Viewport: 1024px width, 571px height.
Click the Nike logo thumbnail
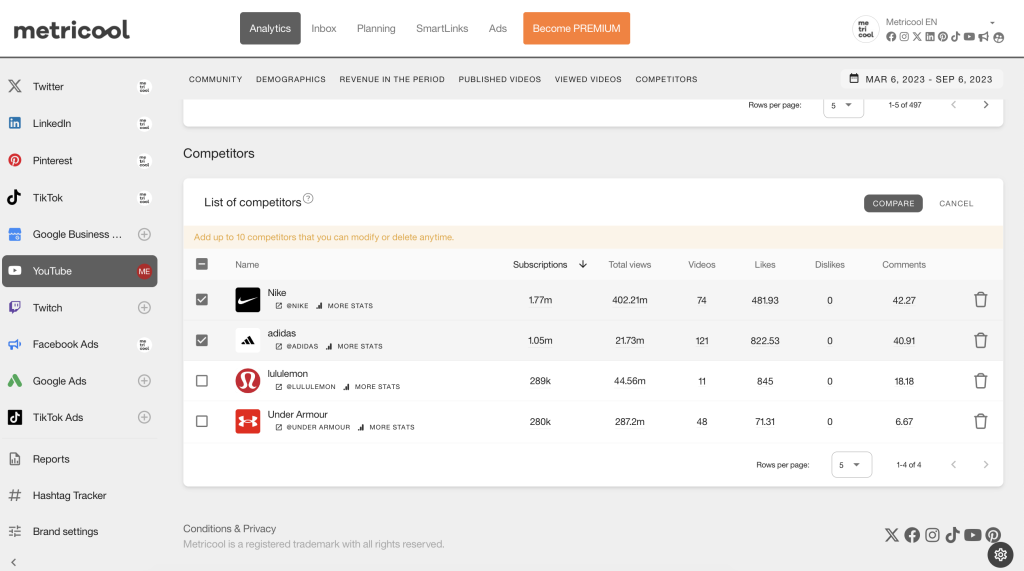[248, 300]
